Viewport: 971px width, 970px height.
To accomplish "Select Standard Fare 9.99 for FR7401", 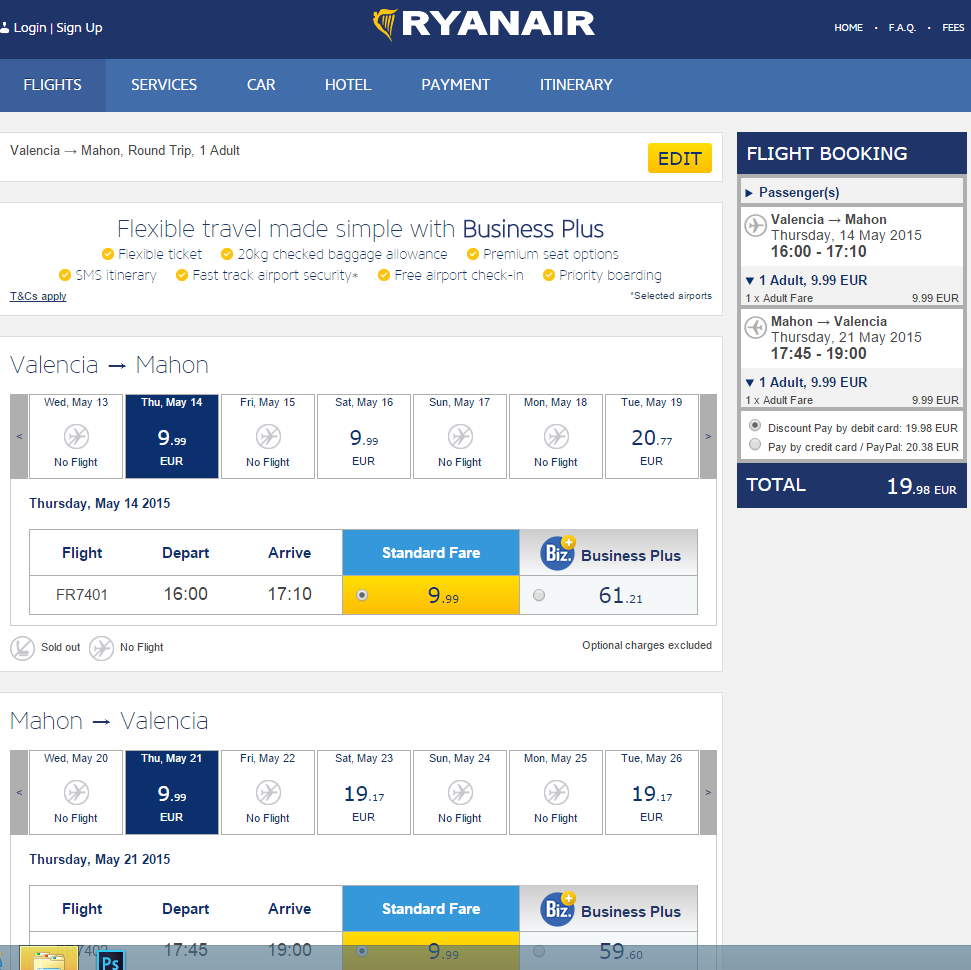I will click(x=362, y=595).
